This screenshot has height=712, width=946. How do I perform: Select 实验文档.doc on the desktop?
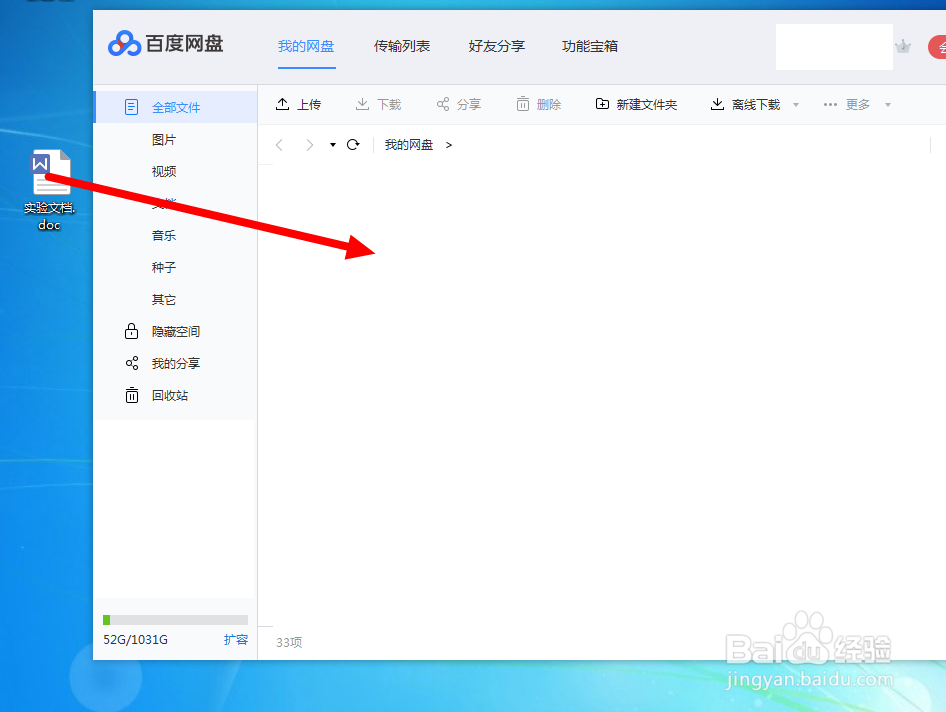[50, 191]
